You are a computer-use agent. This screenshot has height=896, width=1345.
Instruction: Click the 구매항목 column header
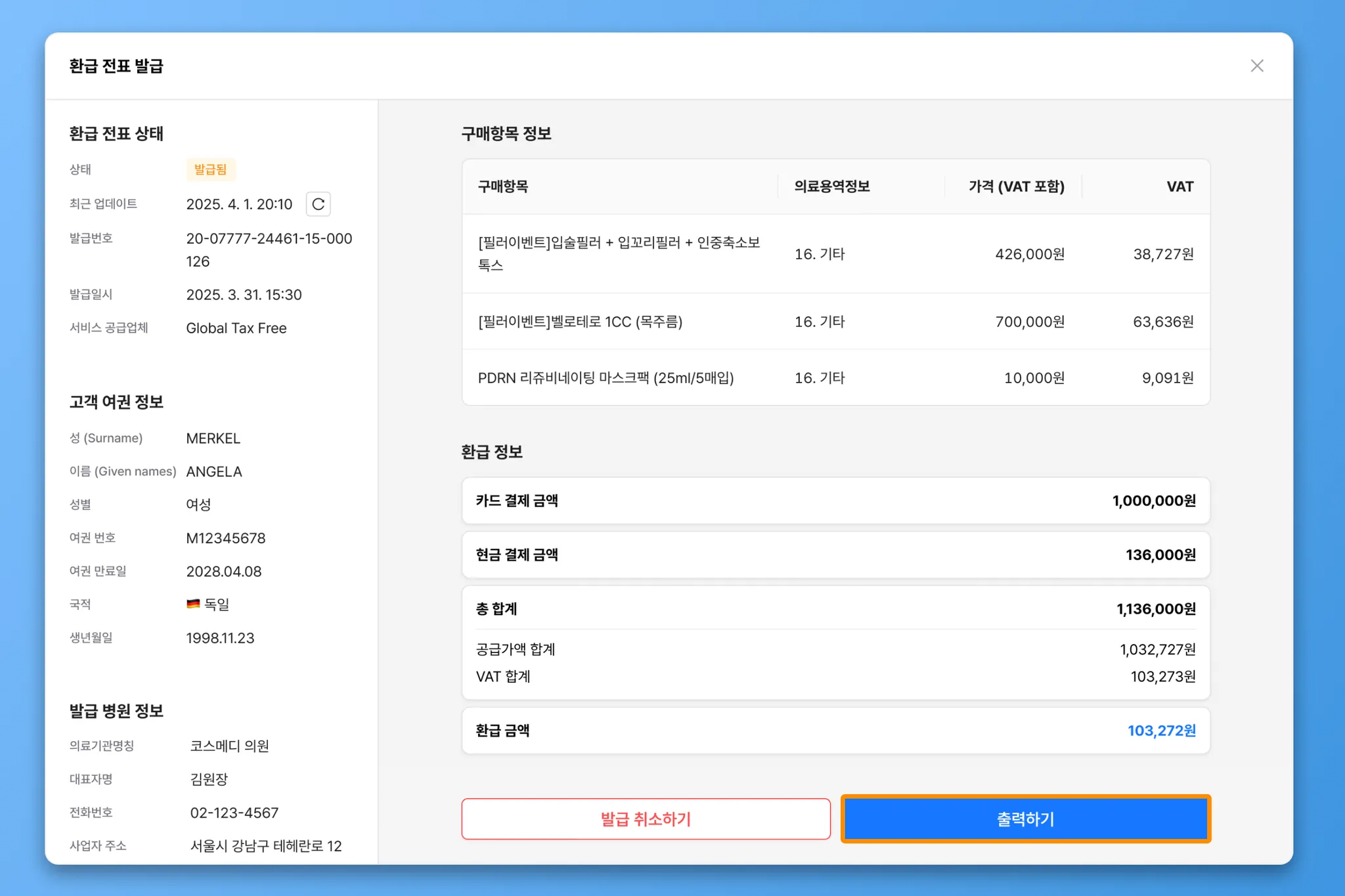pos(503,186)
